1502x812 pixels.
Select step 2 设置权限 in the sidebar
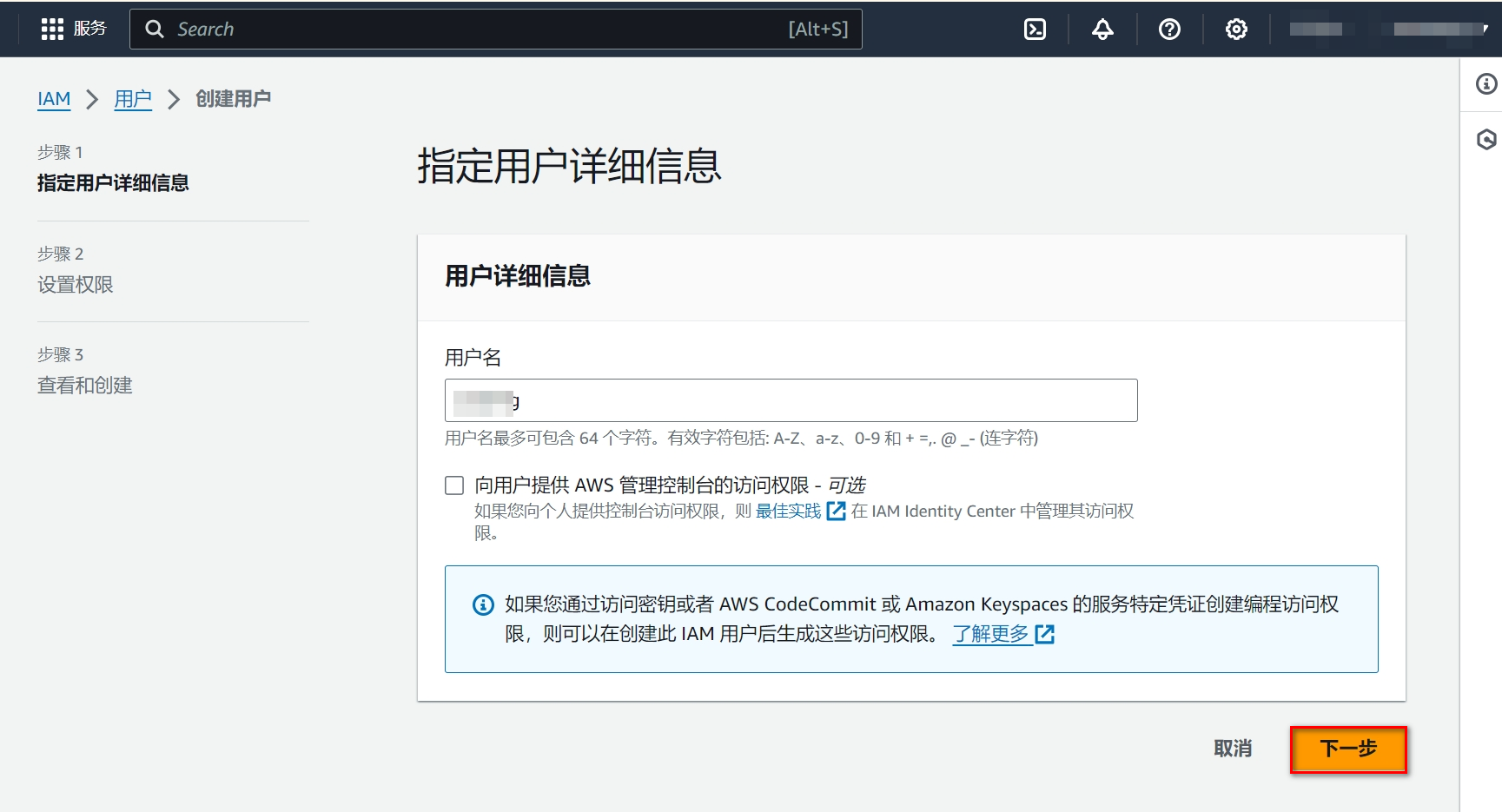pos(76,285)
